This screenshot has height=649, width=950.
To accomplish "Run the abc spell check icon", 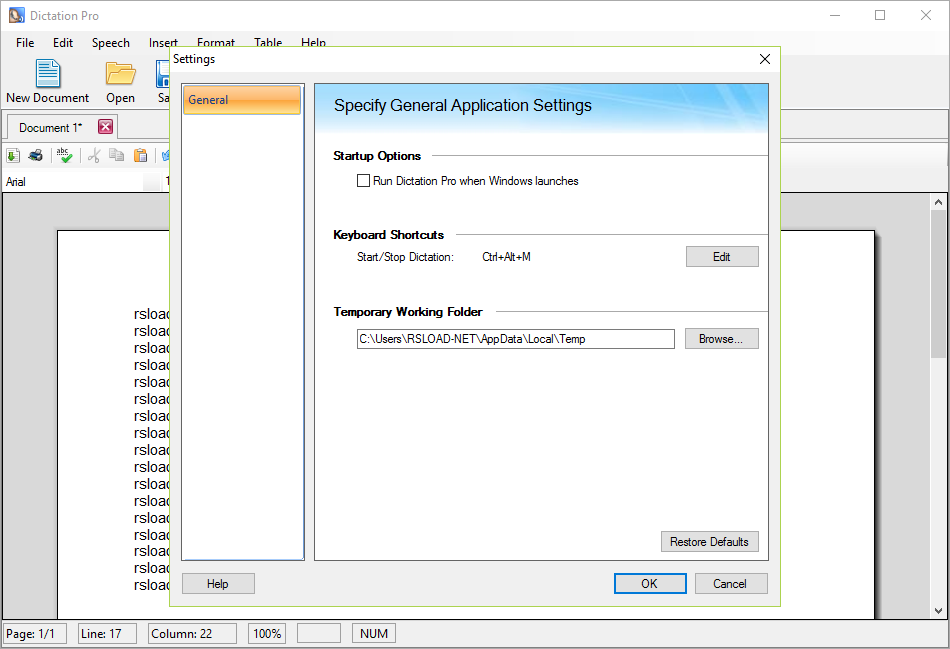I will tap(64, 156).
